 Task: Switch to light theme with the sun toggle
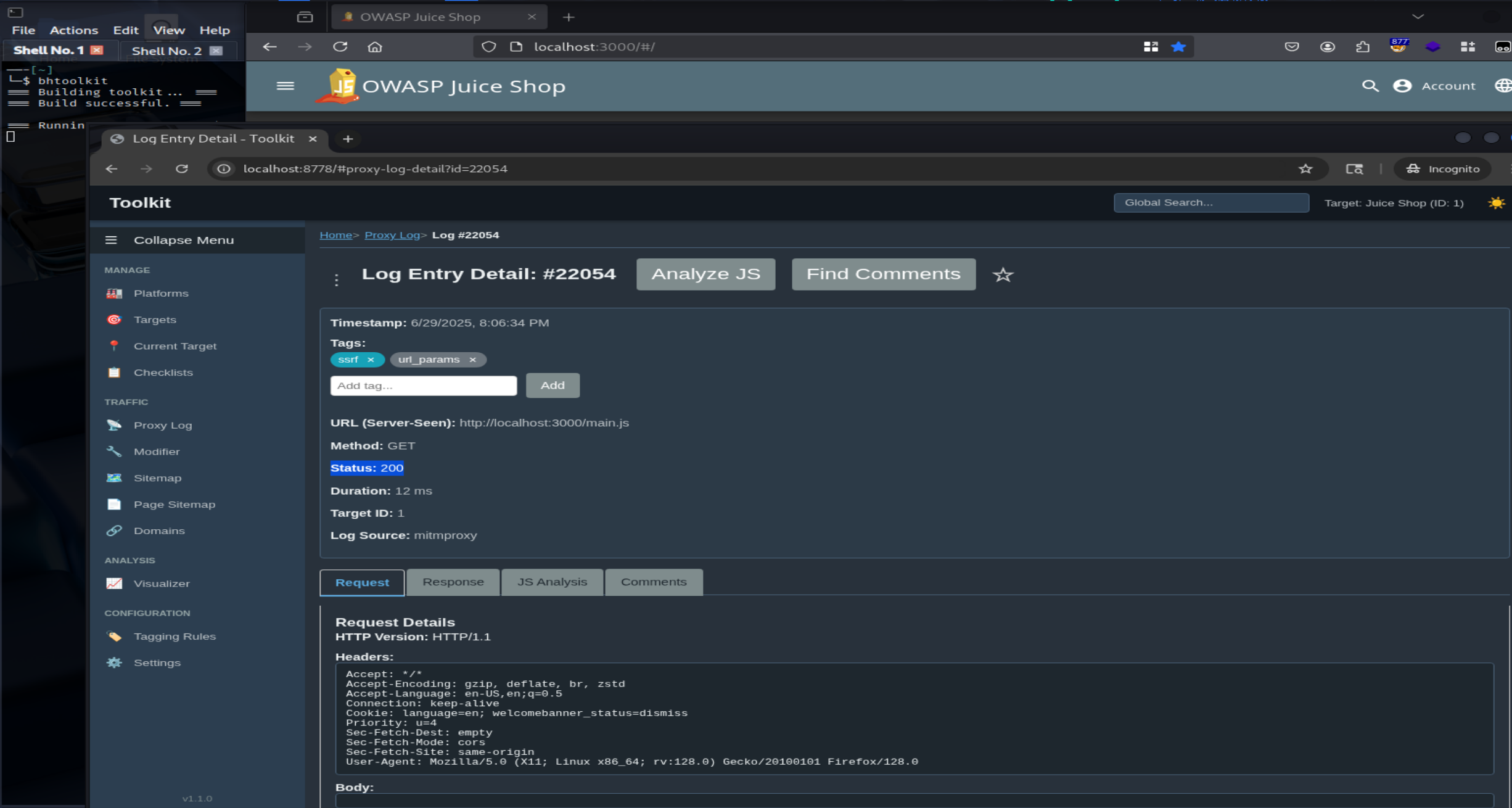coord(1496,202)
